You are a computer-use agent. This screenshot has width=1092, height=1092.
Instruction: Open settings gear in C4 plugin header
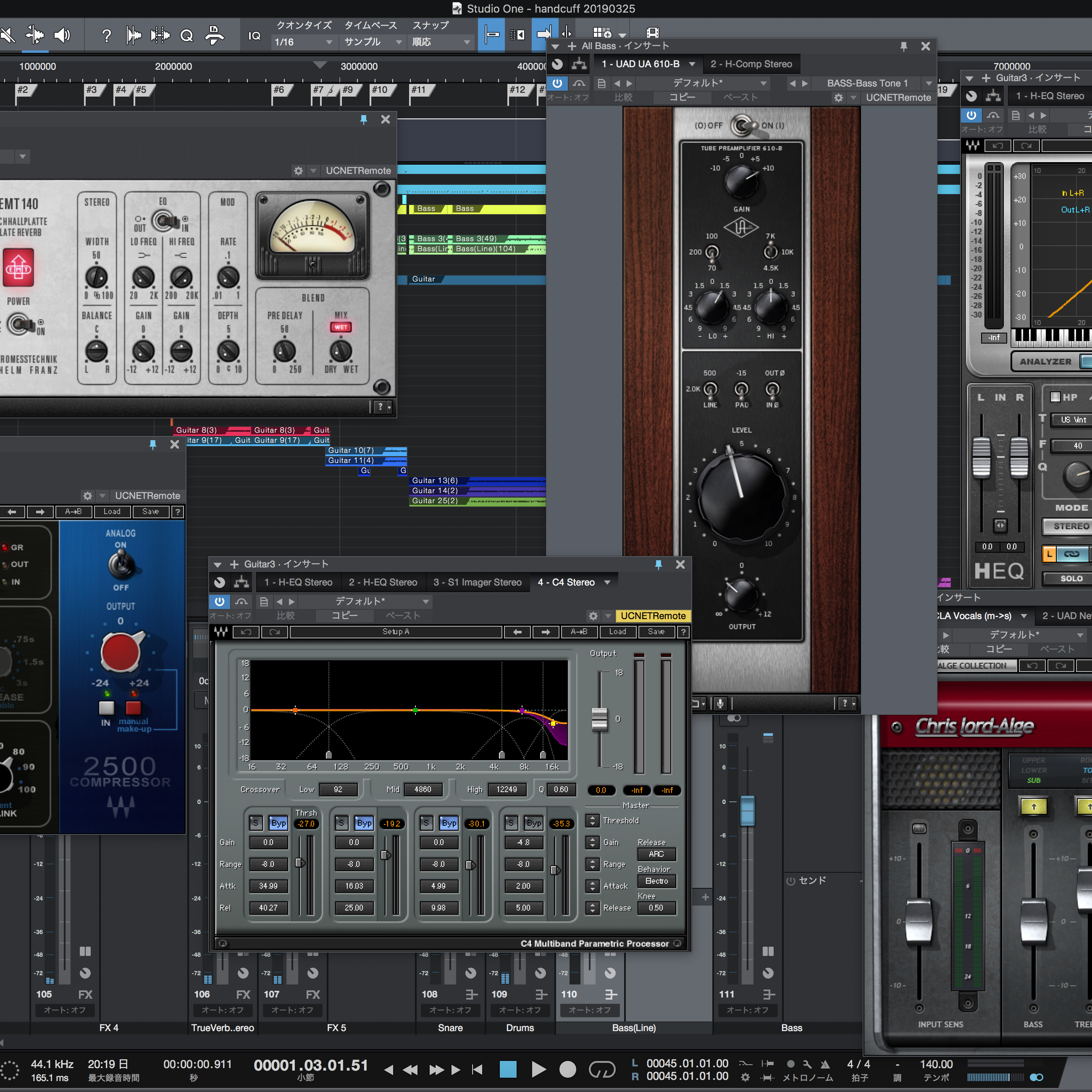[593, 616]
